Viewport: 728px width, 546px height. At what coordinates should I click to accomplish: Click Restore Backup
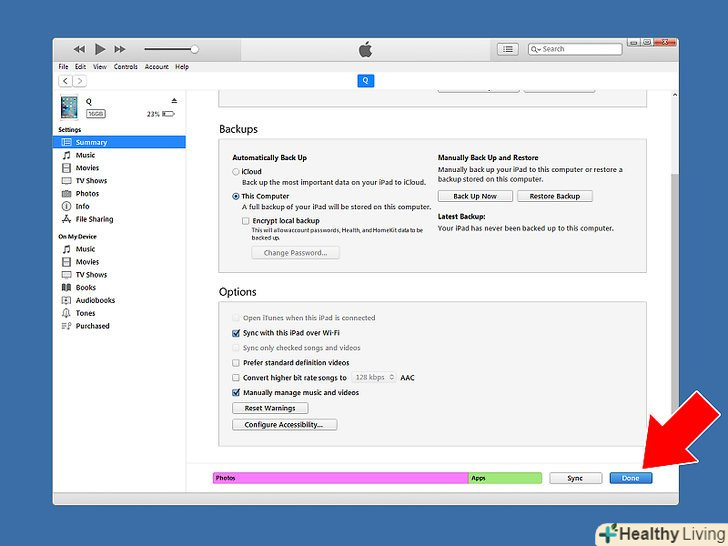click(555, 196)
